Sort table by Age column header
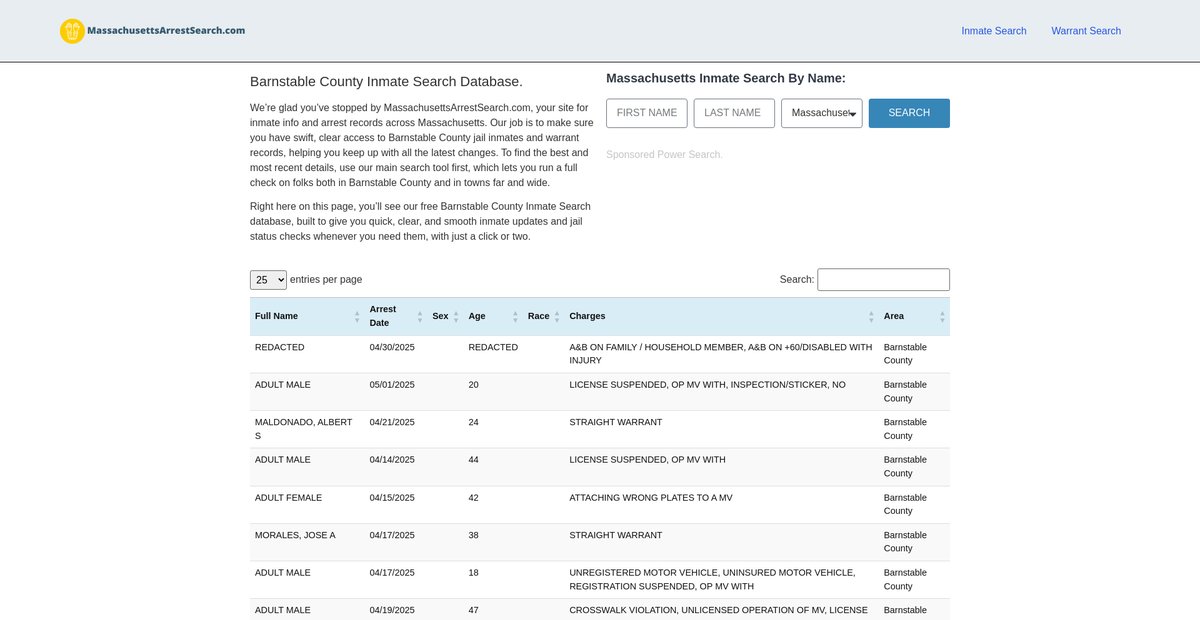The image size is (1200, 620). tap(477, 316)
